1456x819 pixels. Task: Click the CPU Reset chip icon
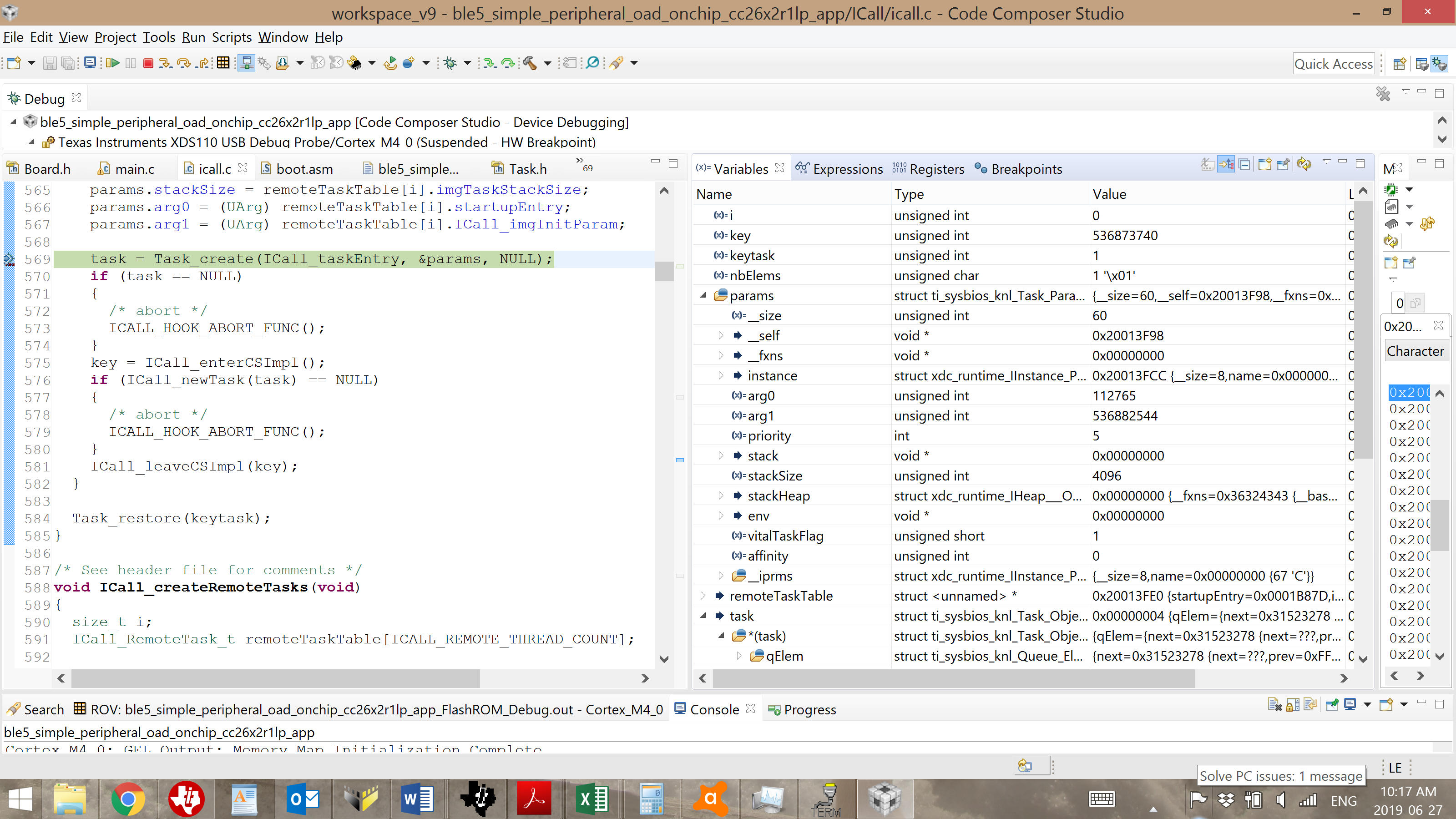(x=354, y=63)
